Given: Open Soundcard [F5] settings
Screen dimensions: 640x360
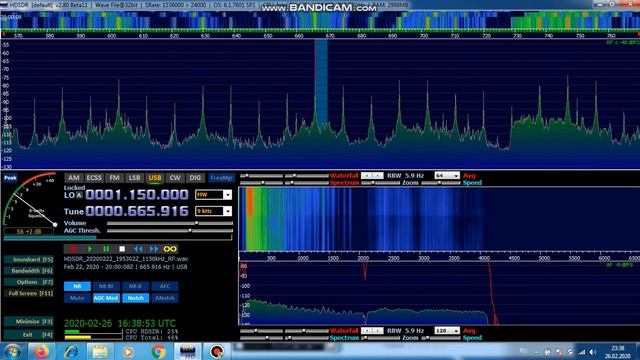Looking at the screenshot, I should (x=29, y=260).
